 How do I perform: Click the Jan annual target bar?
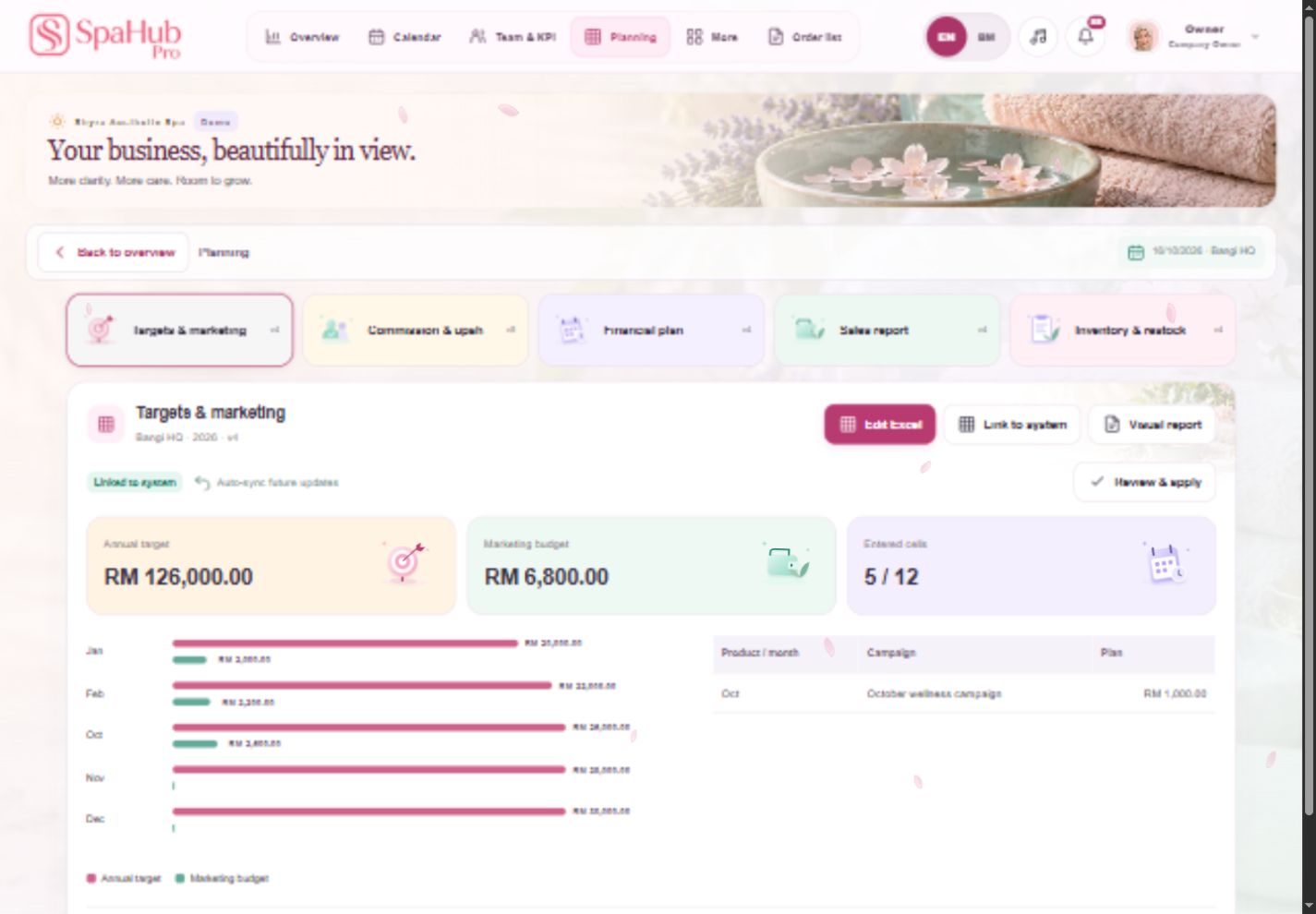(x=345, y=643)
